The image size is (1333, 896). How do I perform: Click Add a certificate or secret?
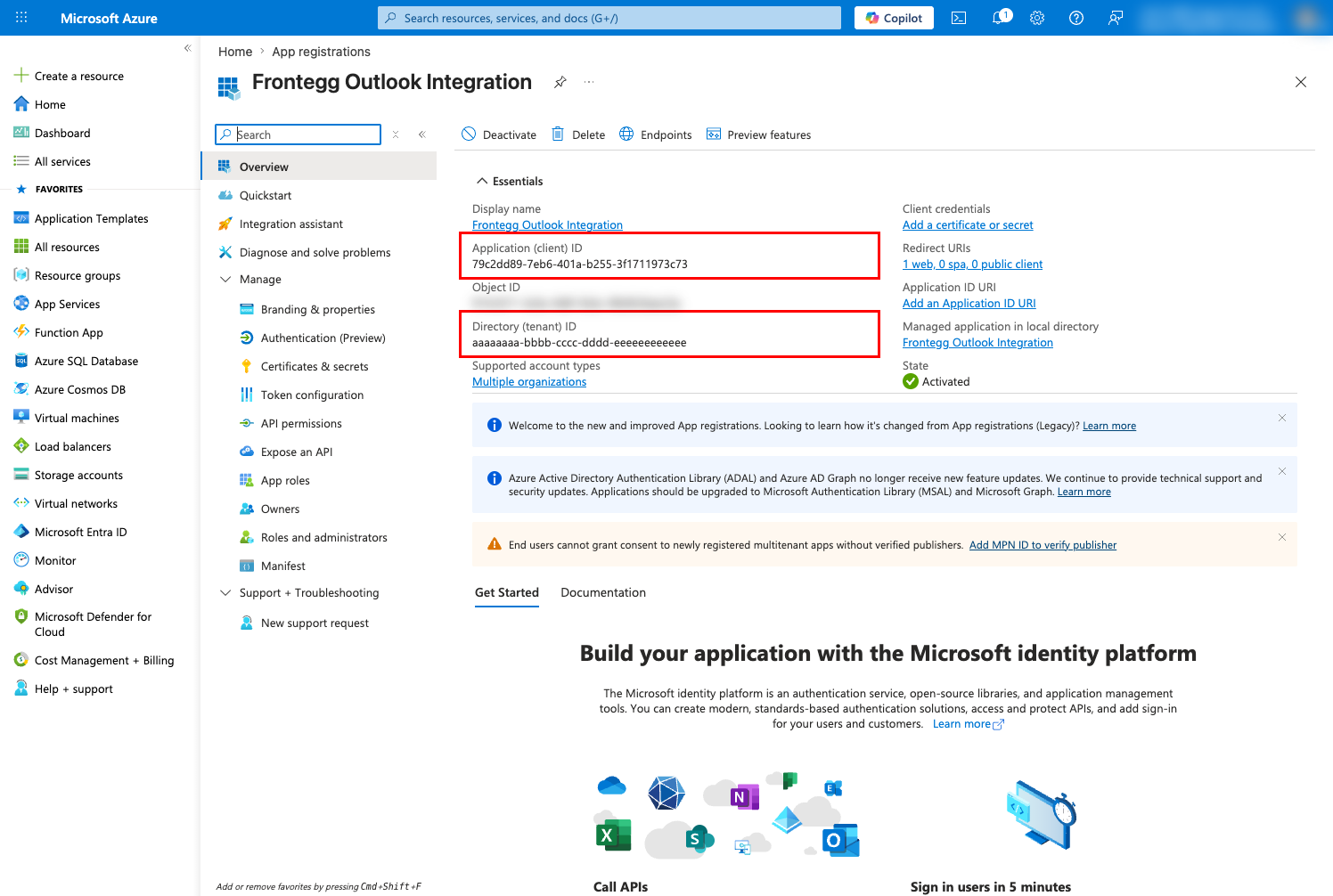tap(968, 225)
